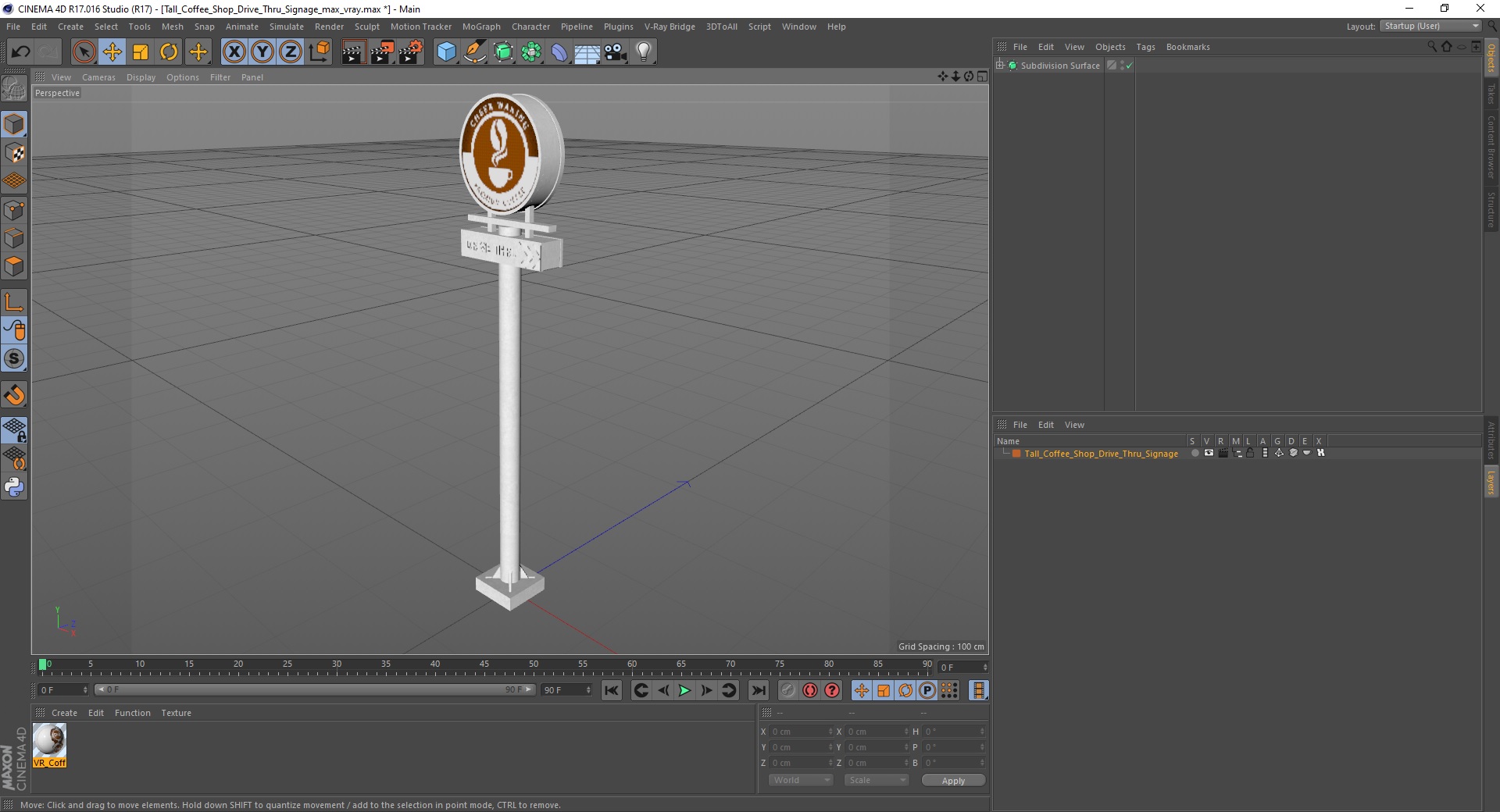1500x812 pixels.
Task: Click the X position input field
Action: pos(802,732)
